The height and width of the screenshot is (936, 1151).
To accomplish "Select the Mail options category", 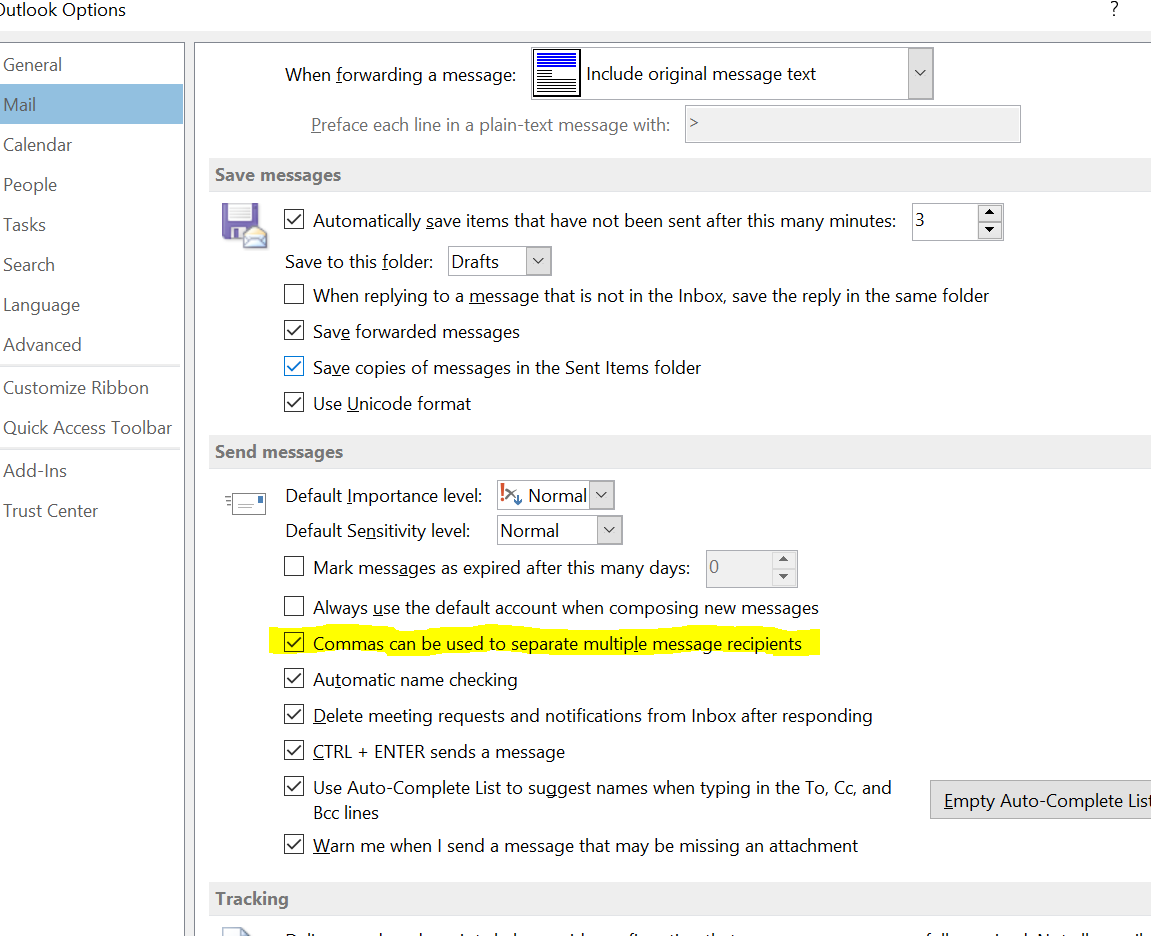I will [91, 104].
